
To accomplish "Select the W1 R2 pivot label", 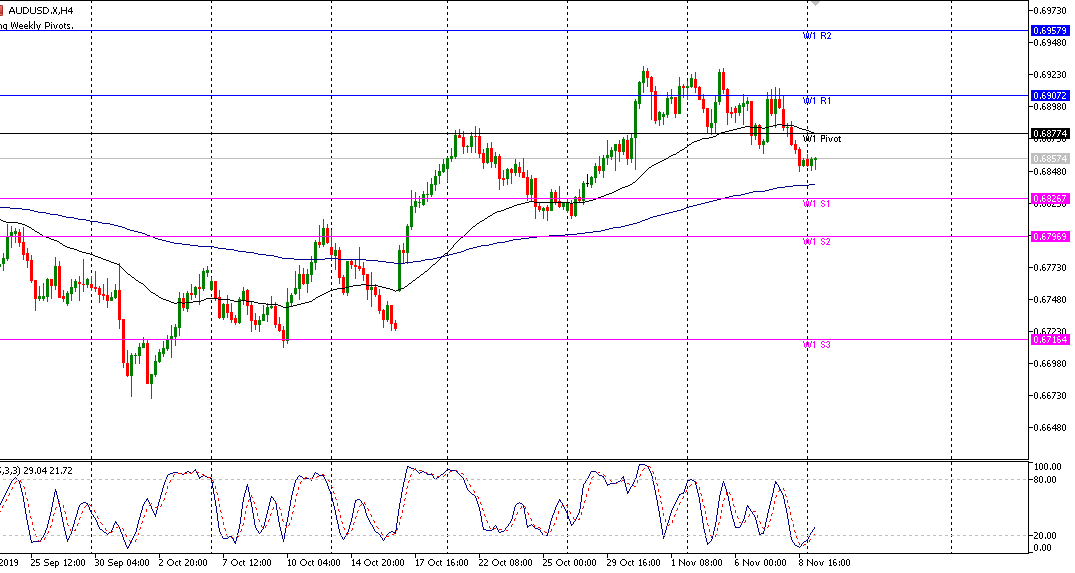I will click(x=817, y=36).
